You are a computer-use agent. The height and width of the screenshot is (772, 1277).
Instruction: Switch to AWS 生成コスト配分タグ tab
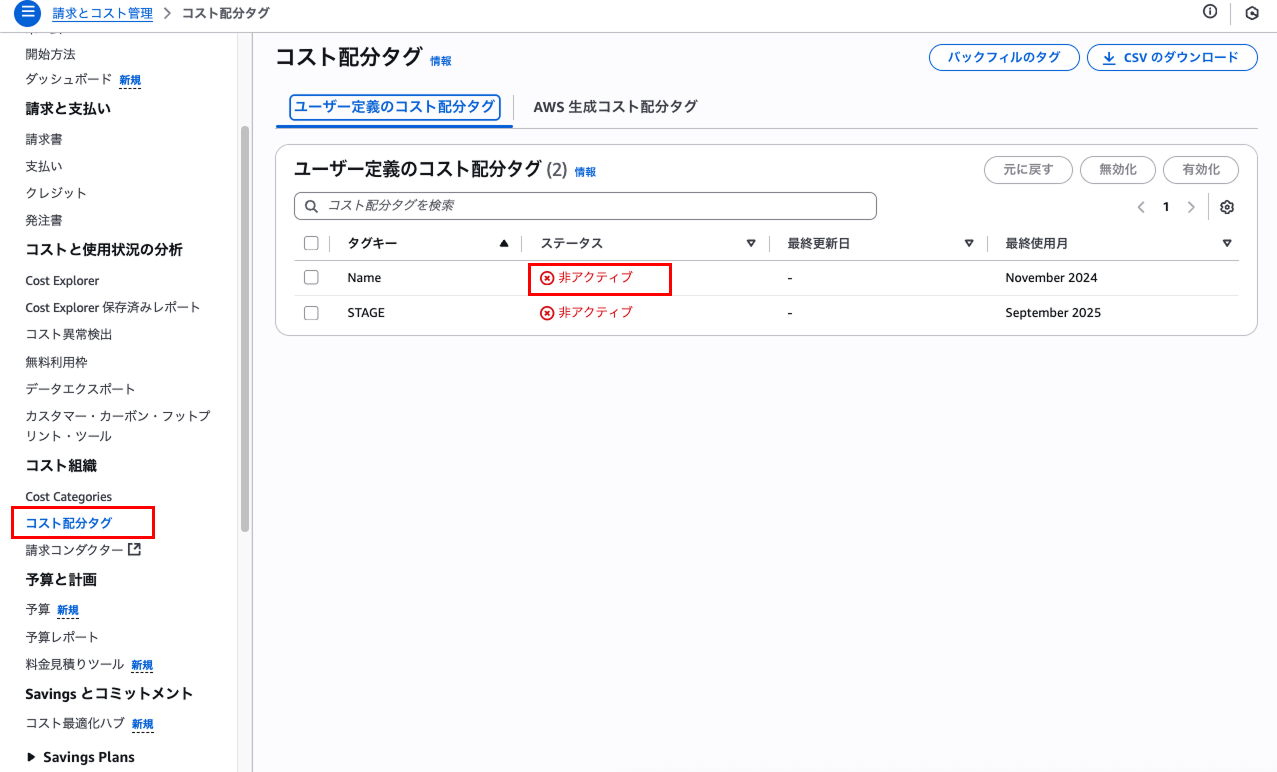615,107
